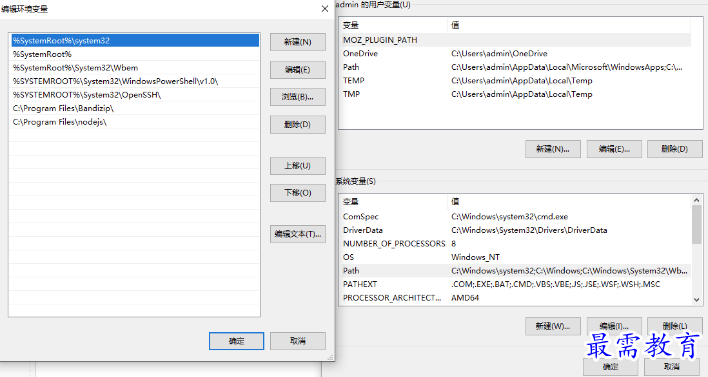Select TEMP row in user variables
Image resolution: width=708 pixels, height=377 pixels.
516,81
